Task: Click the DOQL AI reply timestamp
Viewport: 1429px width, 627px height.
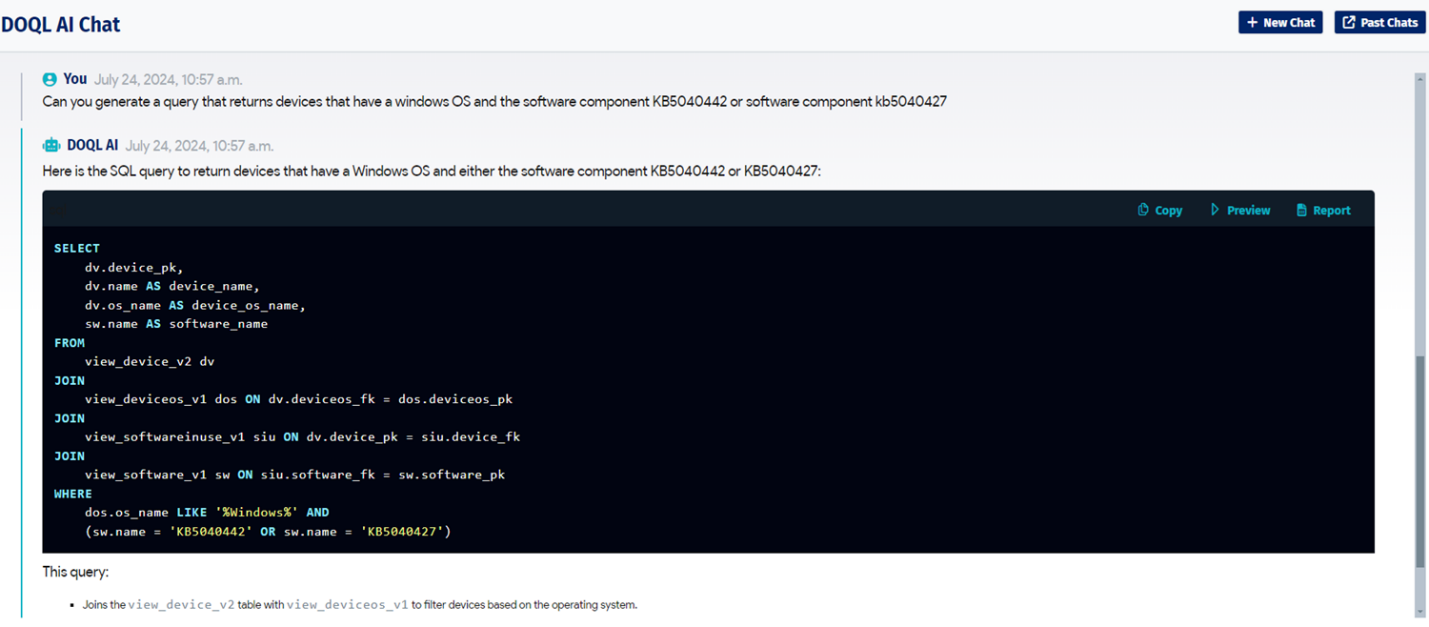Action: [199, 146]
